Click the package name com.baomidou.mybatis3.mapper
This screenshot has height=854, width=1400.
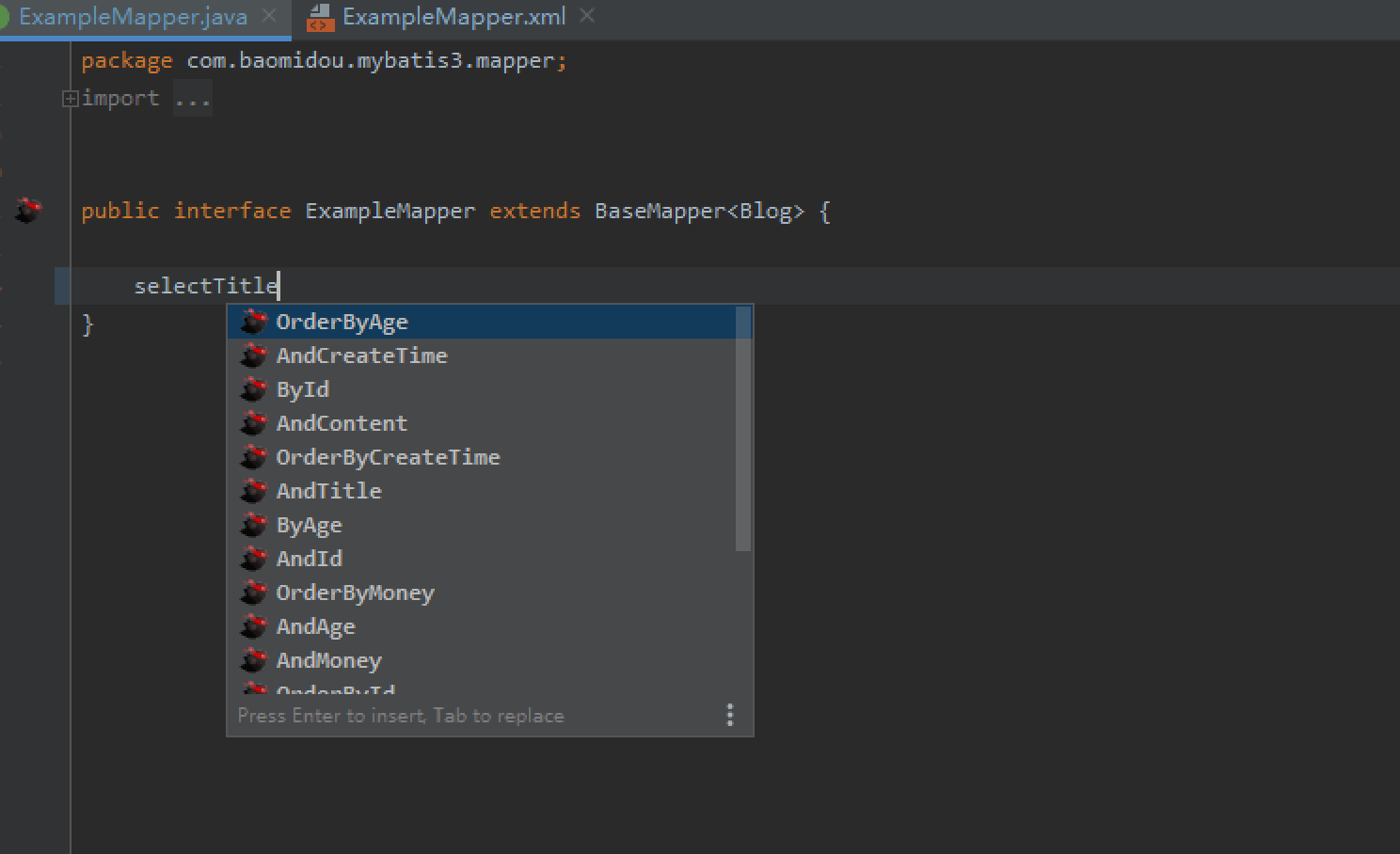pyautogui.click(x=371, y=60)
